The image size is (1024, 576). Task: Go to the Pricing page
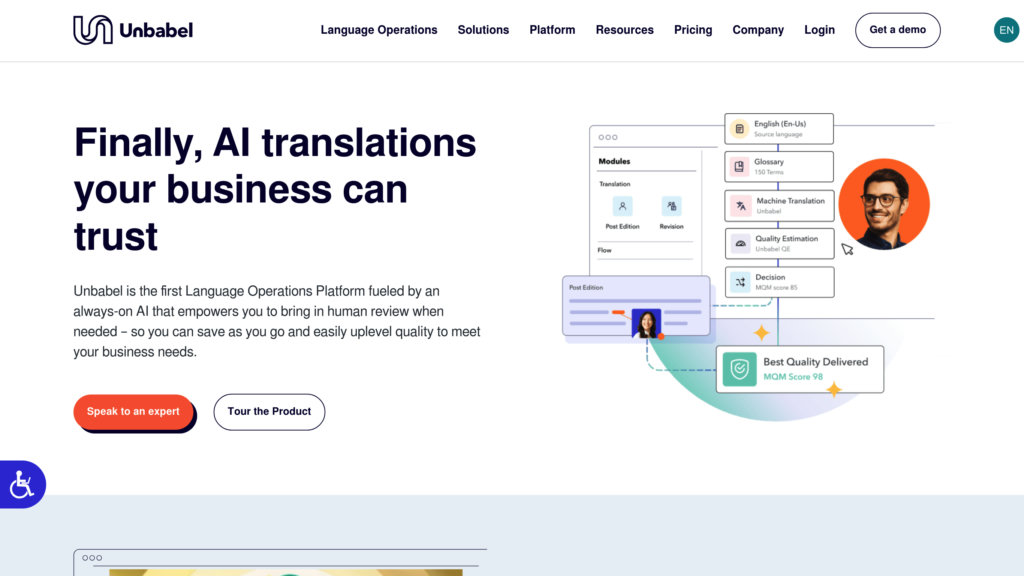pos(693,30)
